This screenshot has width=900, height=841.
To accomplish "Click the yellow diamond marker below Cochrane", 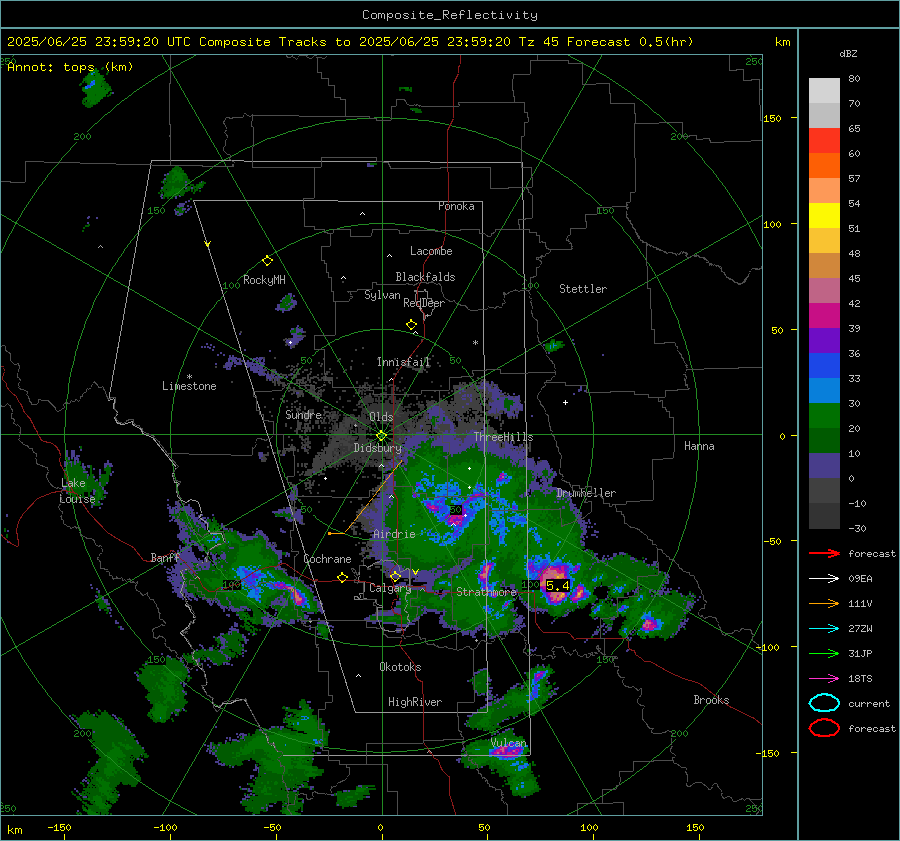I will (x=342, y=578).
